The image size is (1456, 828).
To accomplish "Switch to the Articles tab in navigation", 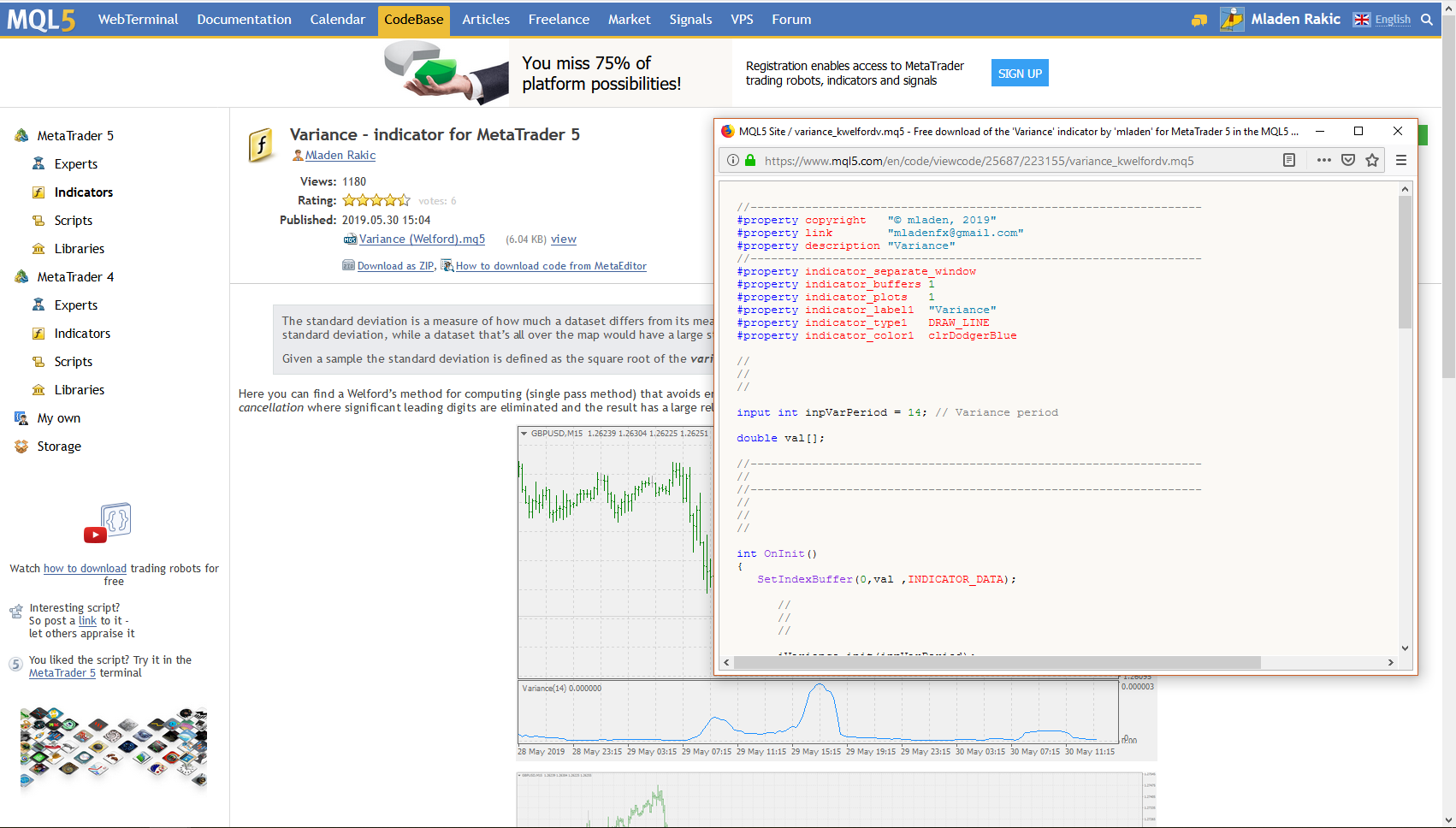I will [485, 19].
